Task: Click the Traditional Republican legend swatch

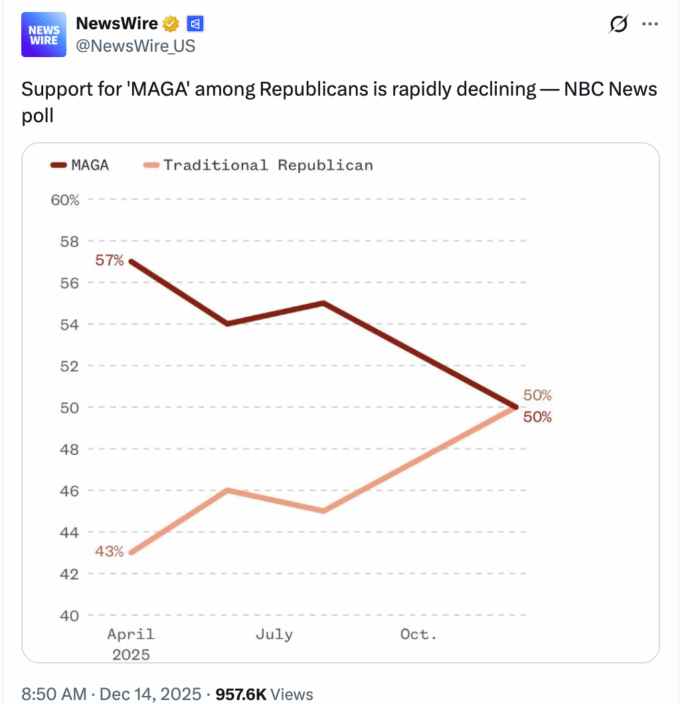Action: coord(150,165)
